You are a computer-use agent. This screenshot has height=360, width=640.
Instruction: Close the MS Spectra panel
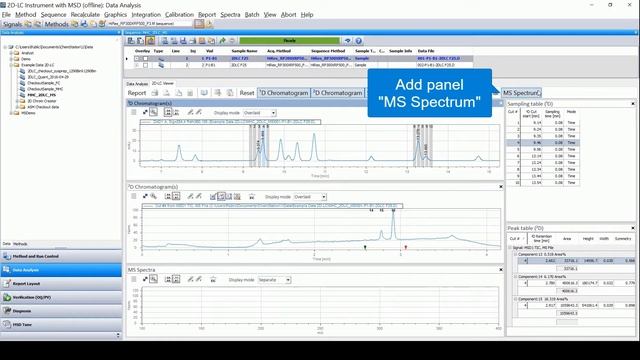pyautogui.click(x=501, y=269)
